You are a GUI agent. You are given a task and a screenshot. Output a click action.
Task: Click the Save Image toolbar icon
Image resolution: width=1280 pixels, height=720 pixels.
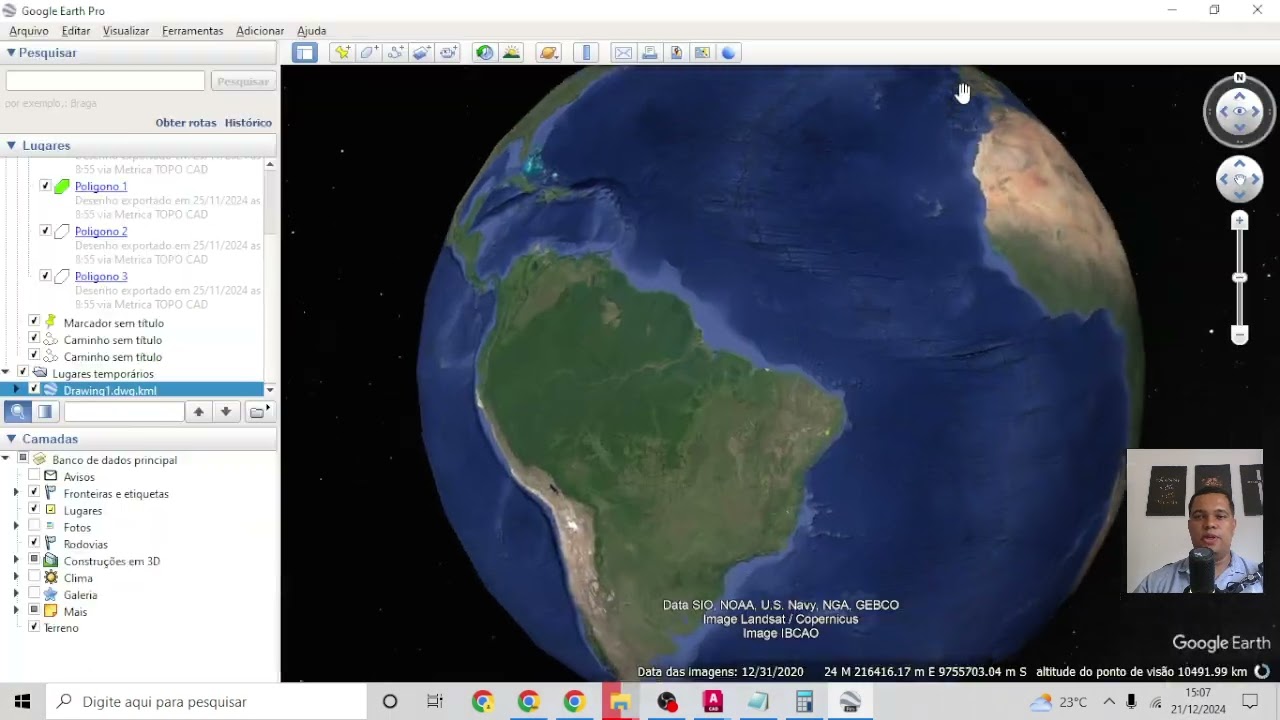tap(676, 53)
